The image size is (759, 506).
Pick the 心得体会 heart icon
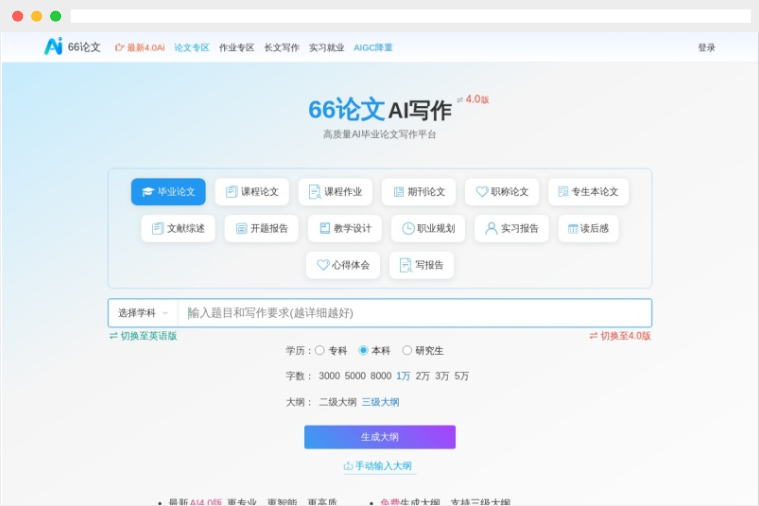[x=323, y=265]
